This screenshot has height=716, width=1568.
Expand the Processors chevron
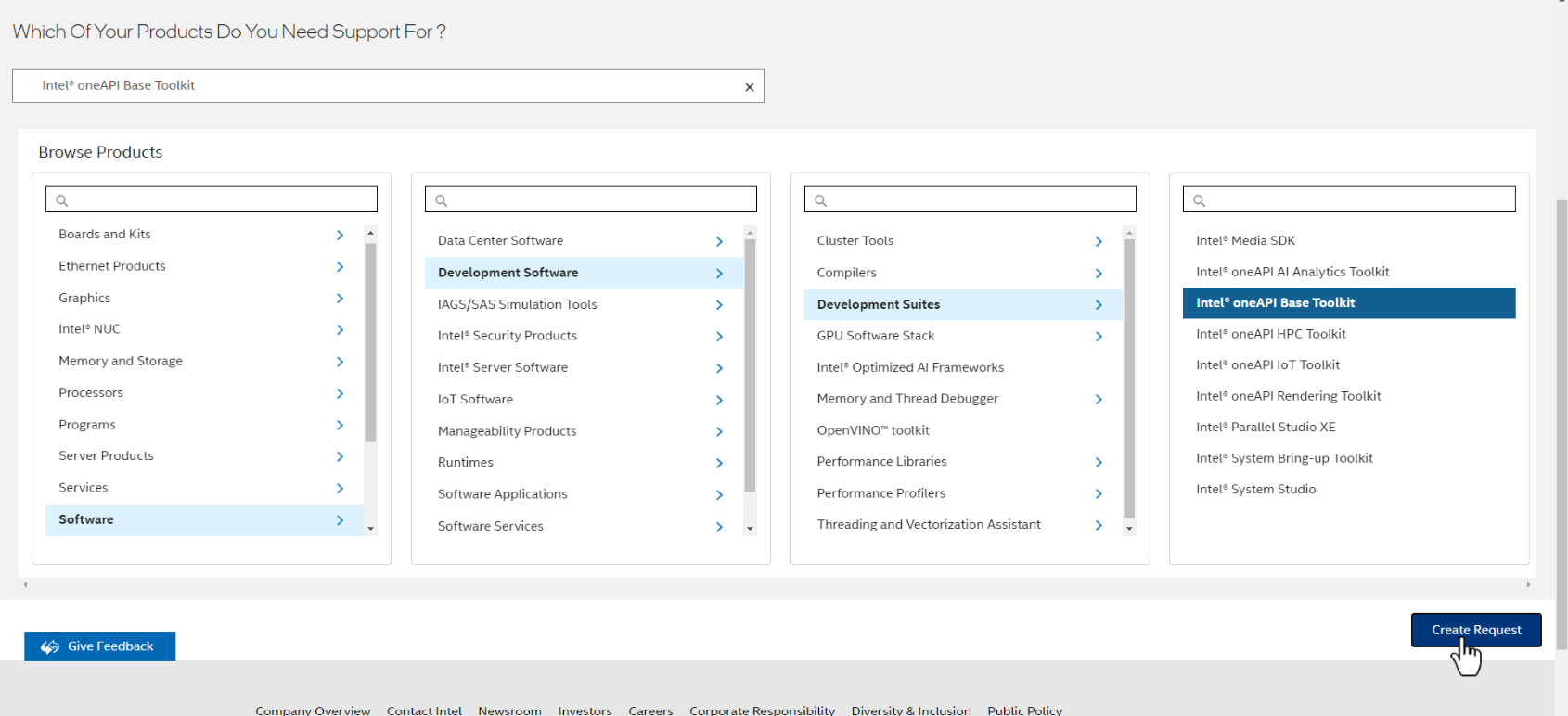pos(340,393)
